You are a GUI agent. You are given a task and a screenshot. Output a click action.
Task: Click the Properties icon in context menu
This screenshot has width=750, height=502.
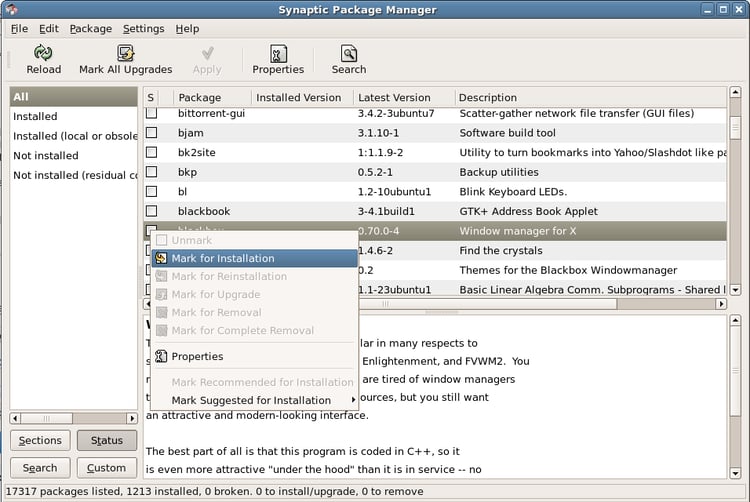[x=161, y=356]
